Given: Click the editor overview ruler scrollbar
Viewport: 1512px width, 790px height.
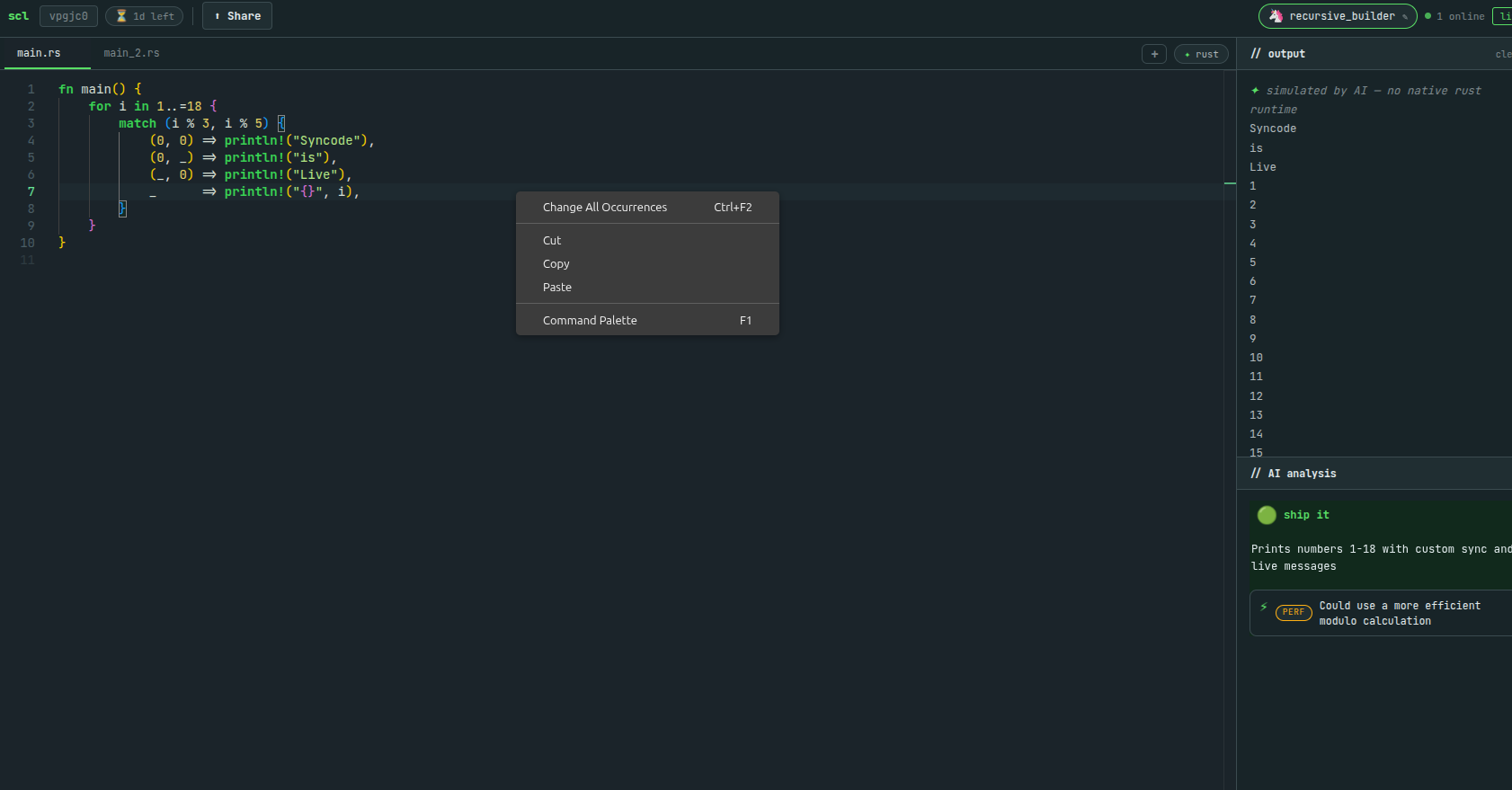Looking at the screenshot, I should tap(1230, 430).
